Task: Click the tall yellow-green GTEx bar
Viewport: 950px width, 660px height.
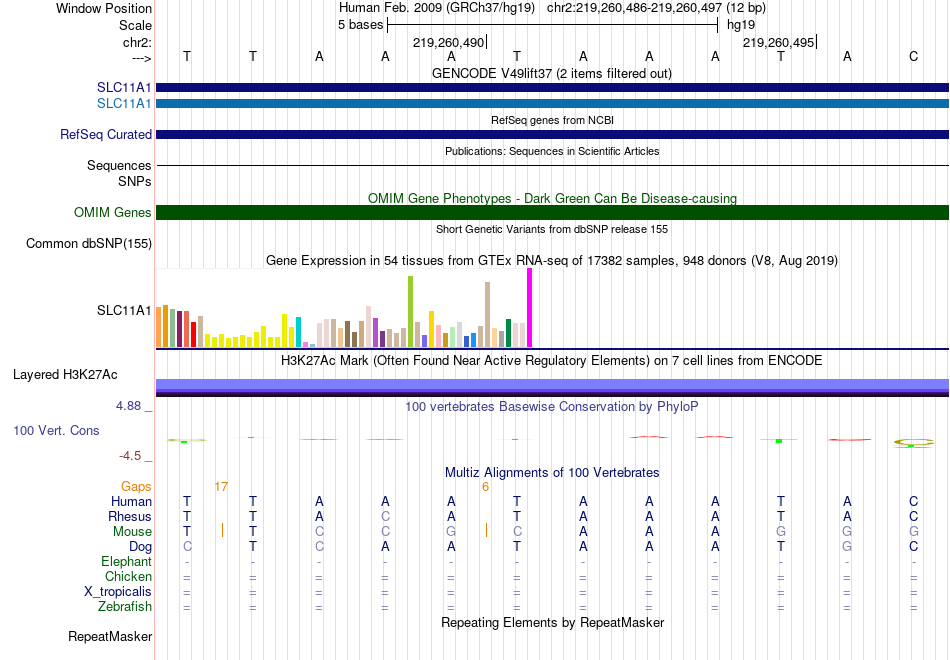Action: pyautogui.click(x=410, y=312)
